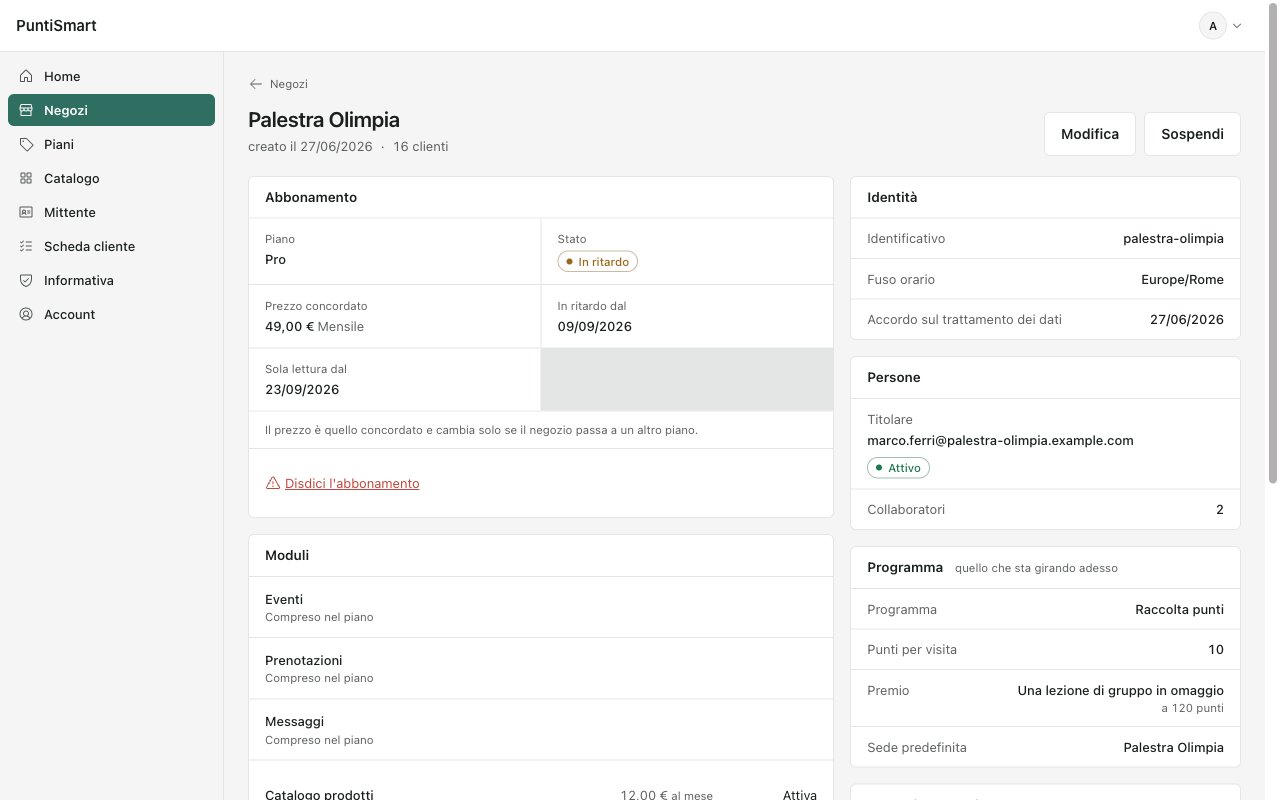Click the Home sidebar icon

26,76
